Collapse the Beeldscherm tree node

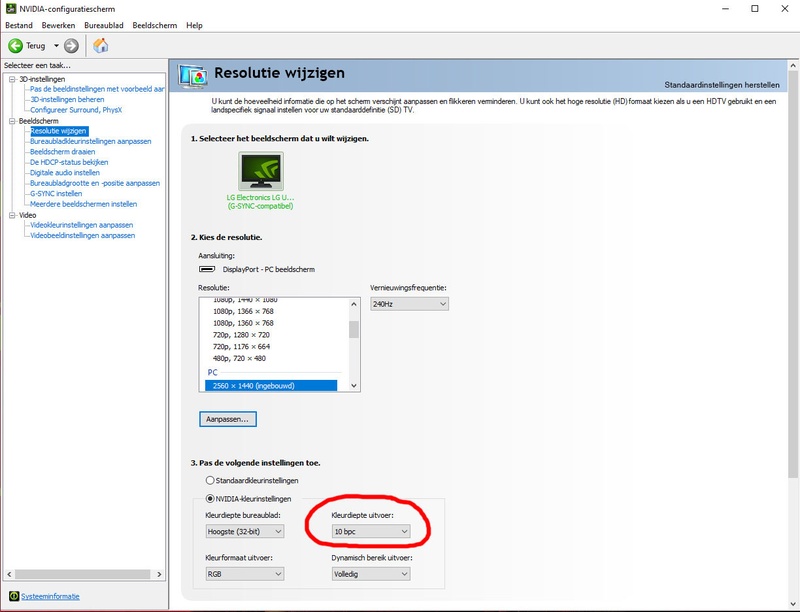12,121
